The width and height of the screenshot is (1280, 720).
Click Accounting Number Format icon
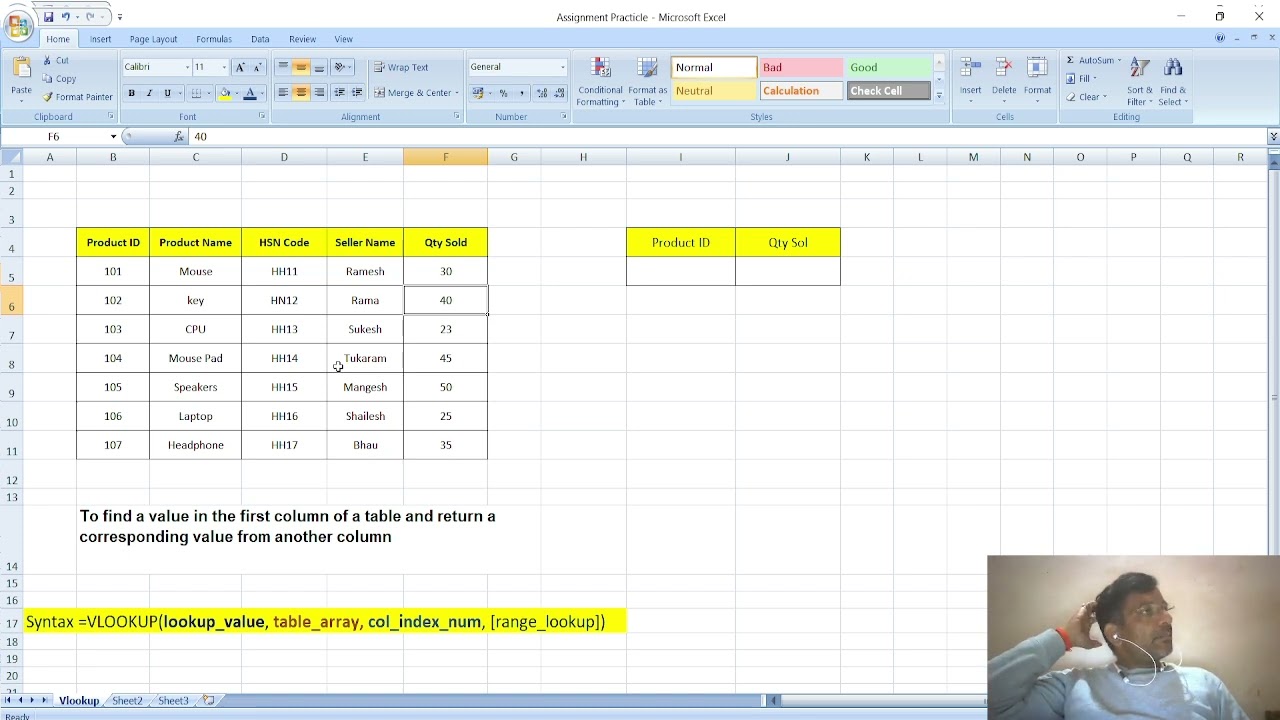pos(478,93)
